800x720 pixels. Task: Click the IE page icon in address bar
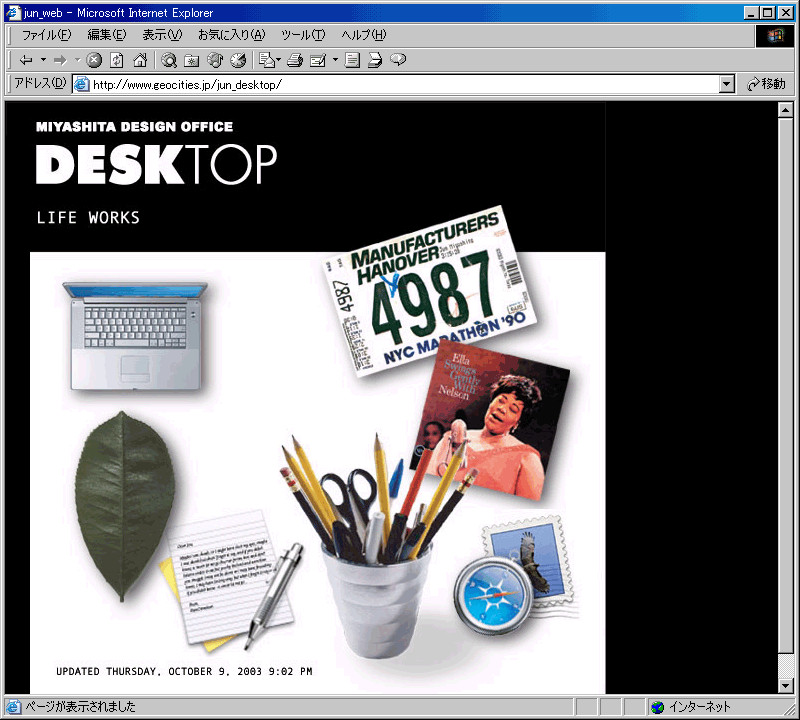click(81, 84)
